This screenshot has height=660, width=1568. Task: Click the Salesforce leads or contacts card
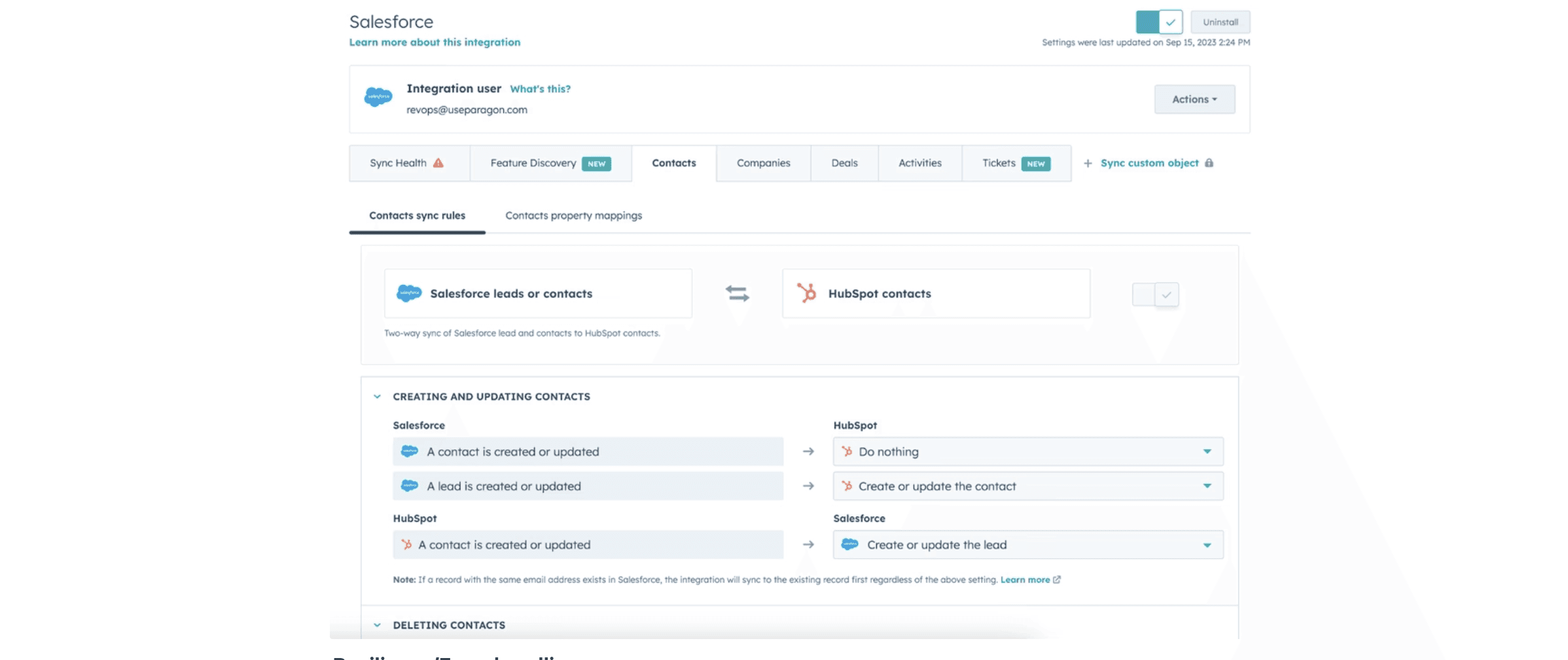click(x=538, y=293)
